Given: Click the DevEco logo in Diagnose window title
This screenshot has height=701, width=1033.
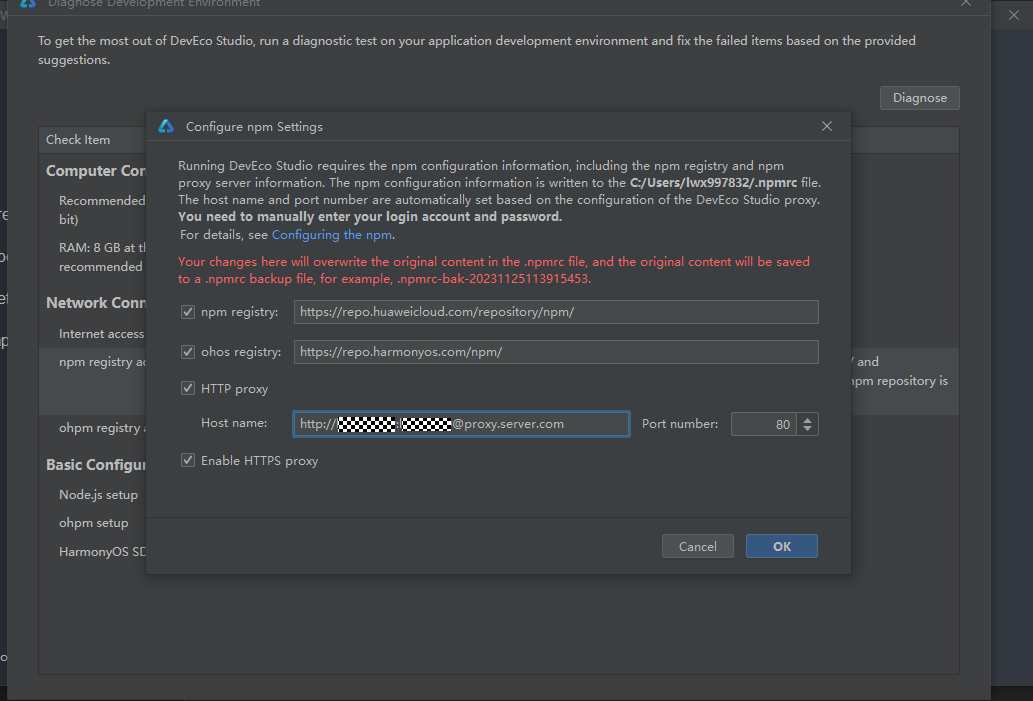Looking at the screenshot, I should [28, 3].
